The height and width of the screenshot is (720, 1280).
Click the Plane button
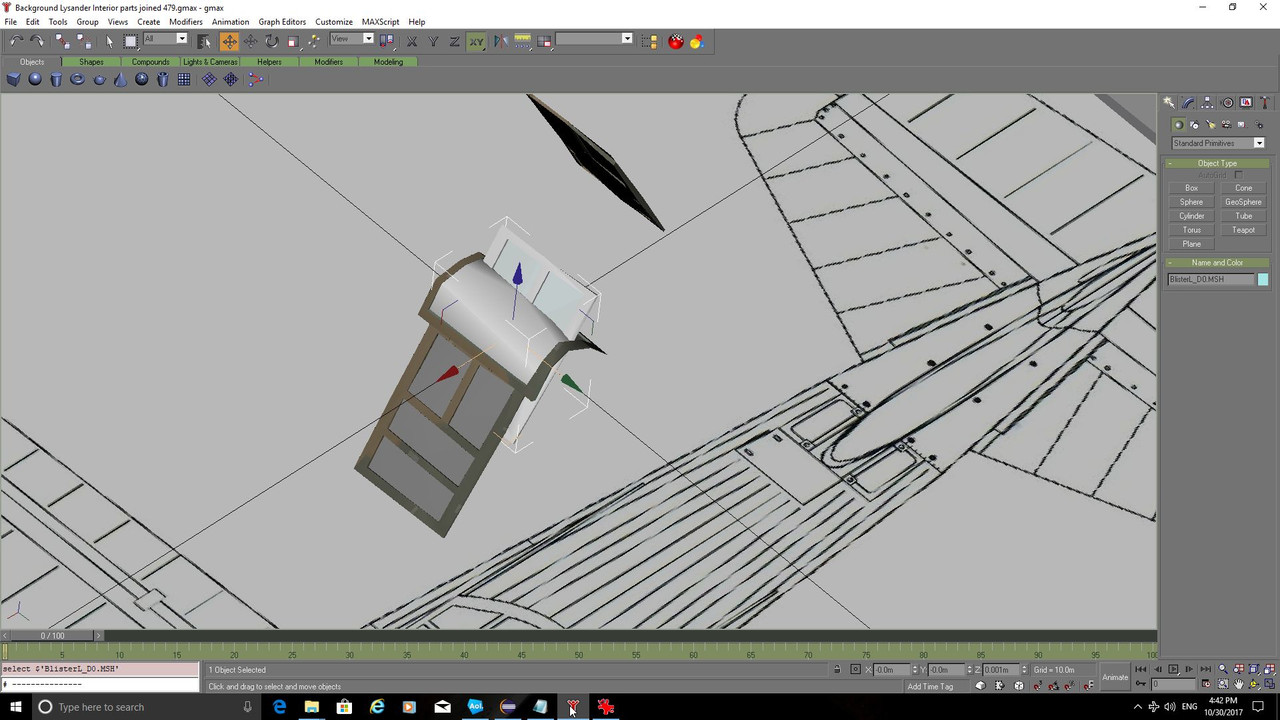tap(1191, 244)
